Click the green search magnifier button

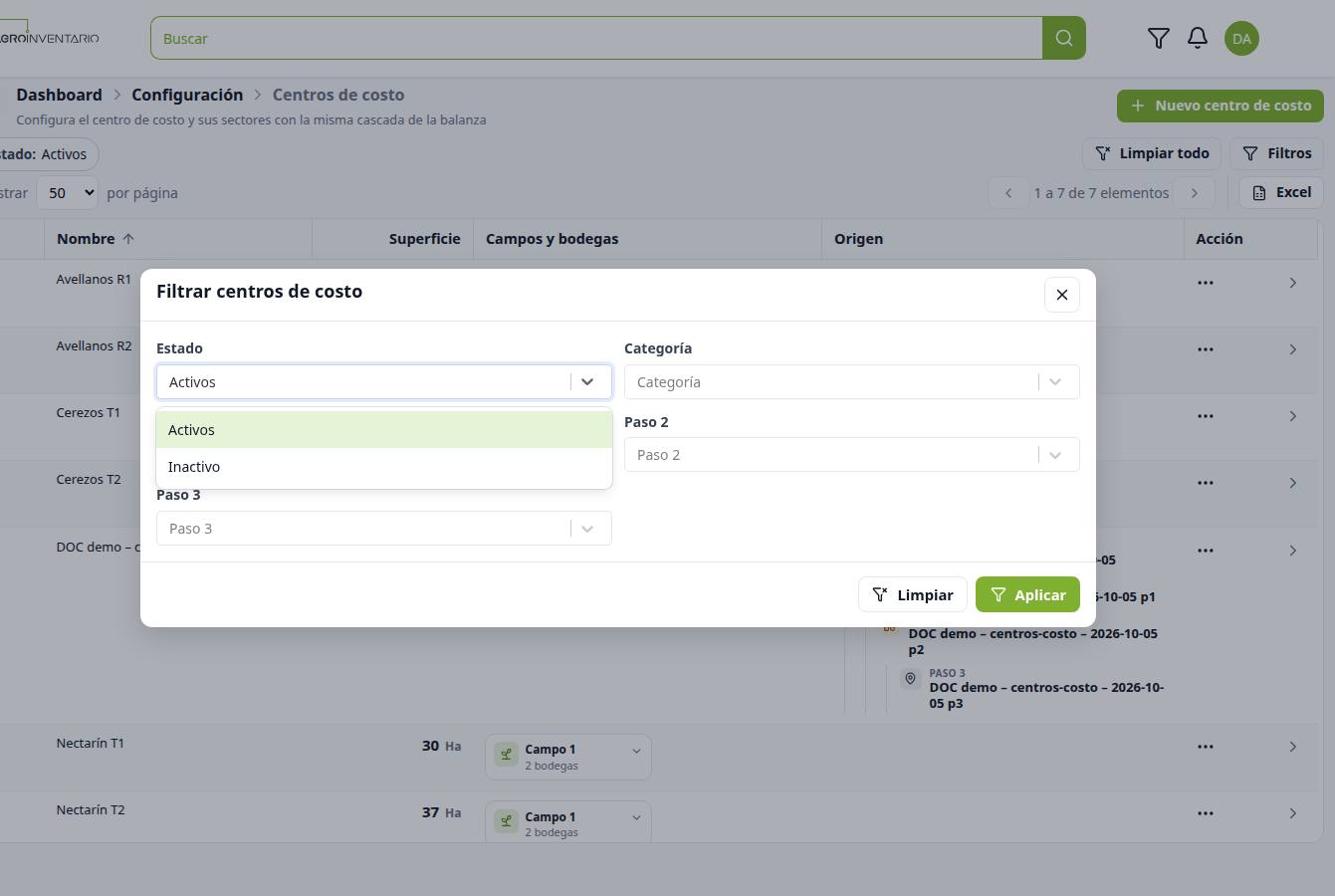[x=1063, y=38]
